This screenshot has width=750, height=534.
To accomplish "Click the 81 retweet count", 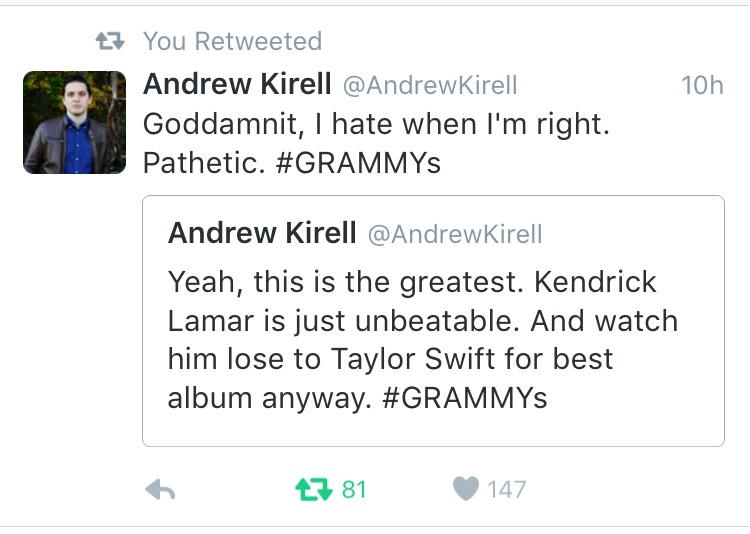I will pyautogui.click(x=354, y=490).
